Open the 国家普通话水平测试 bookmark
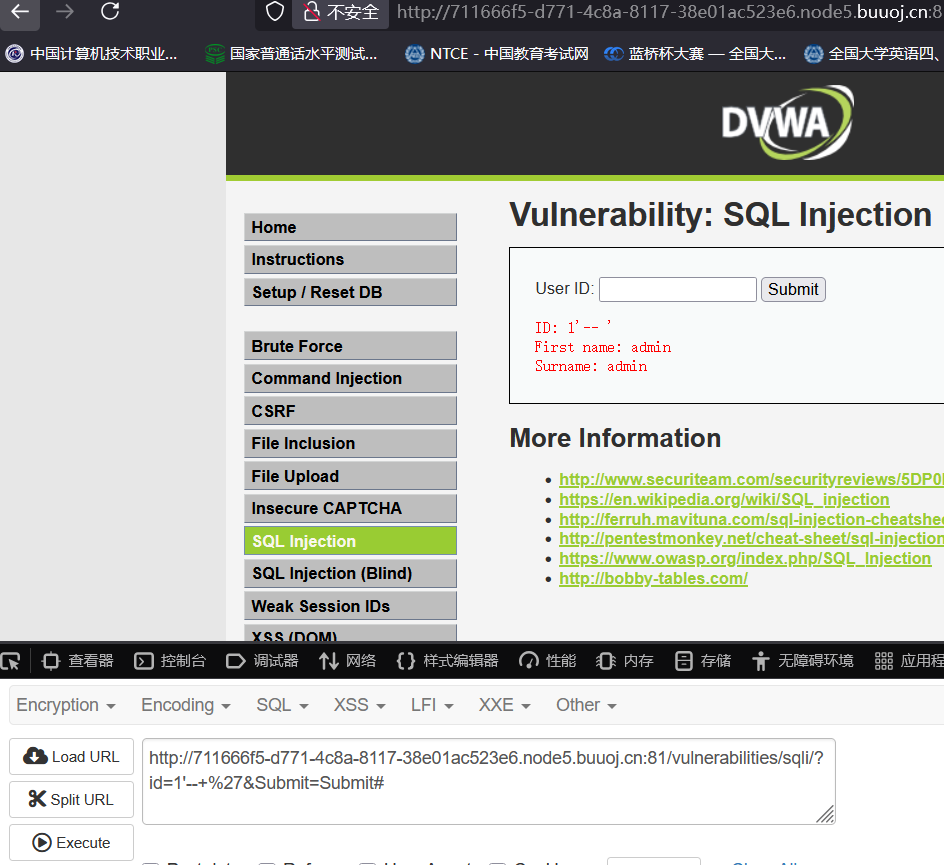This screenshot has width=944, height=865. coord(291,54)
